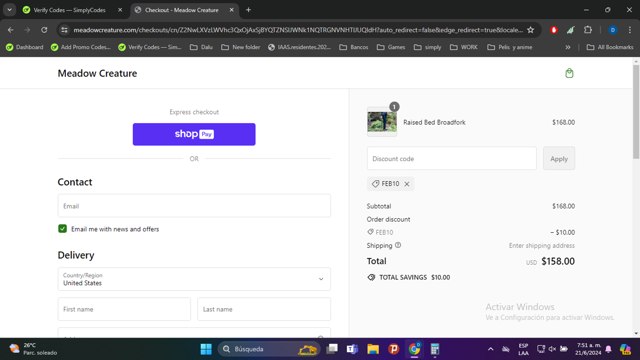Reload the checkout page
The image size is (640, 360).
click(x=44, y=30)
